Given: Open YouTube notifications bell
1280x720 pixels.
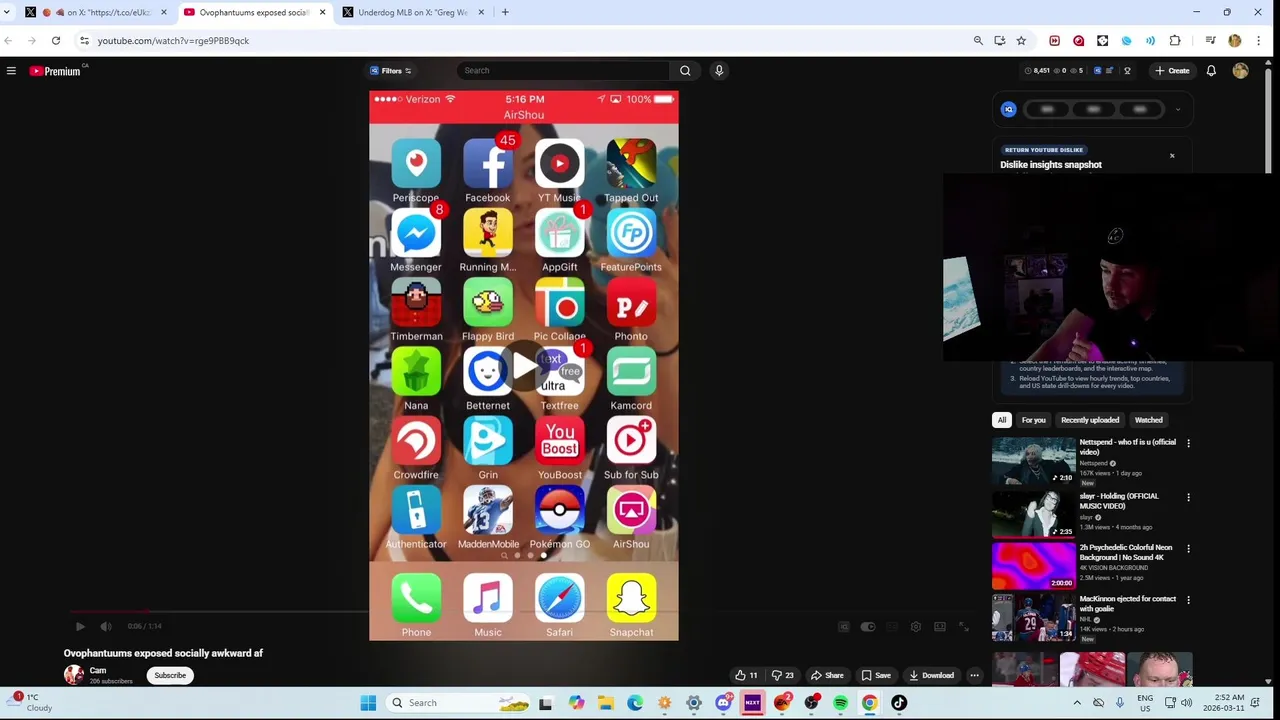Looking at the screenshot, I should click(1211, 71).
